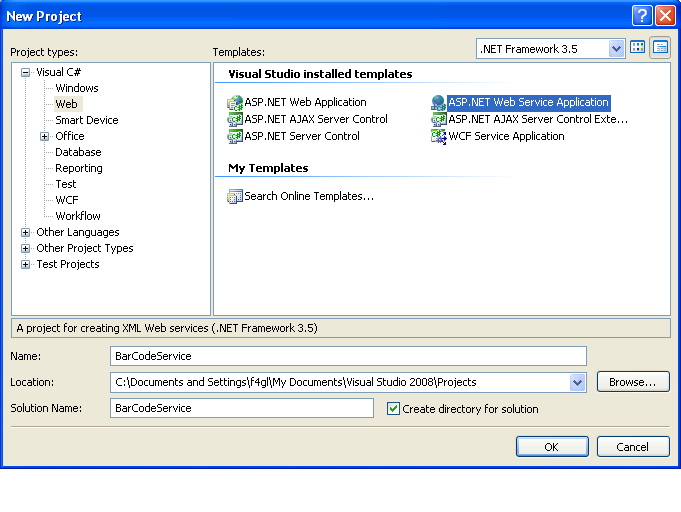
Task: Uncheck Create directory for solution
Action: (393, 409)
